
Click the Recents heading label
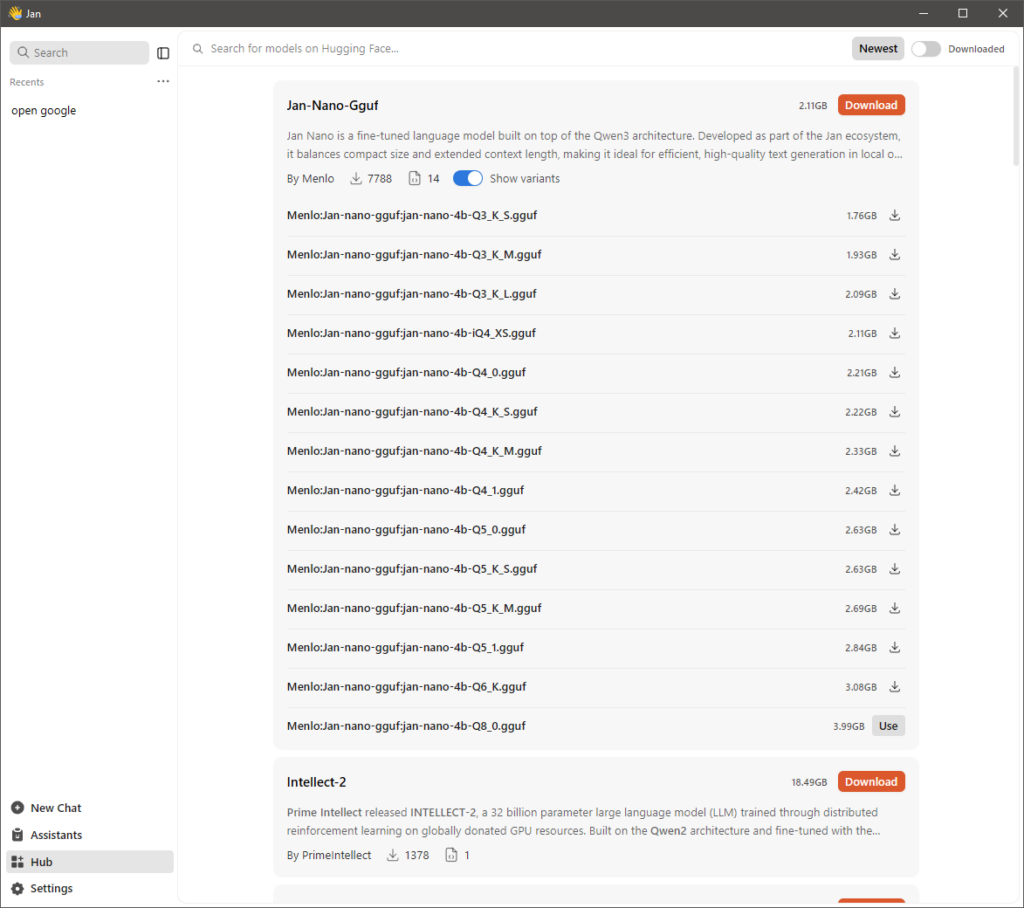tap(27, 82)
